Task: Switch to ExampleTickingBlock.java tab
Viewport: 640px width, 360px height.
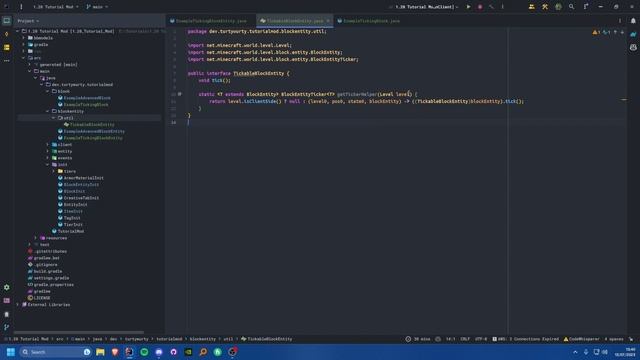Action: point(369,21)
